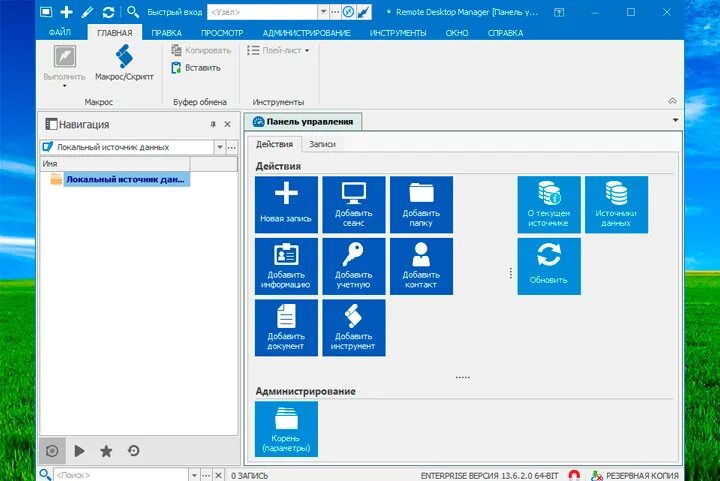Click Копировать in clipboard group
720x481 pixels.
click(201, 50)
